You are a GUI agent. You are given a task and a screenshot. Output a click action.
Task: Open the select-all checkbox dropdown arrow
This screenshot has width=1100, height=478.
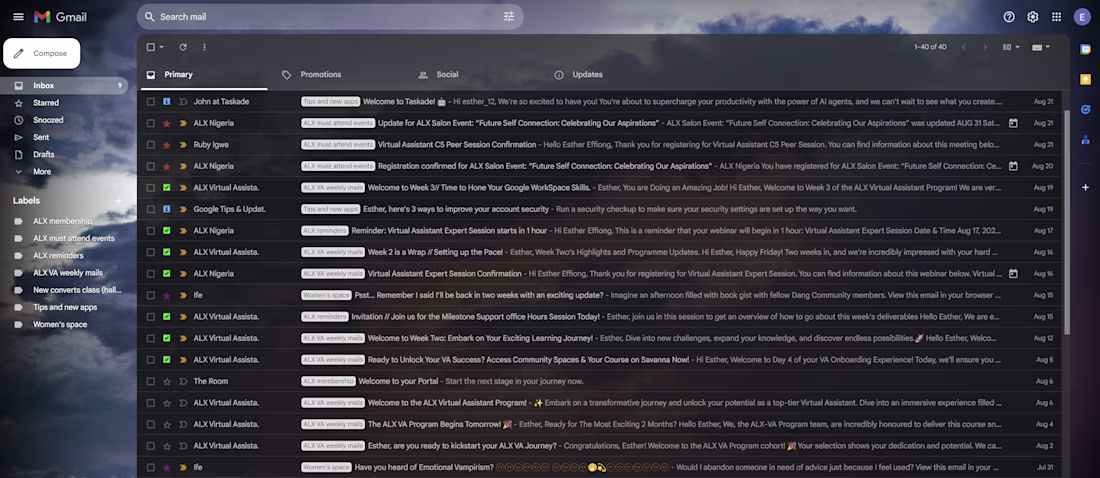pos(162,47)
